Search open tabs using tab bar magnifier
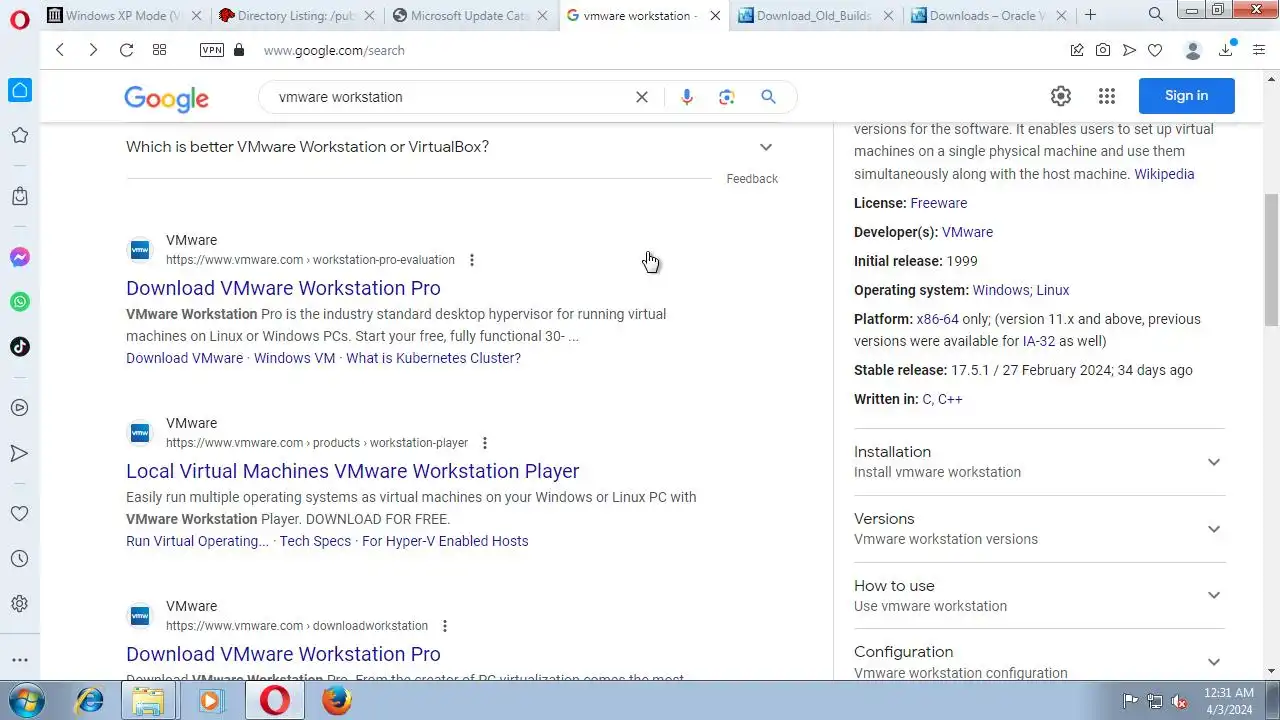1280x720 pixels. coord(1156,15)
